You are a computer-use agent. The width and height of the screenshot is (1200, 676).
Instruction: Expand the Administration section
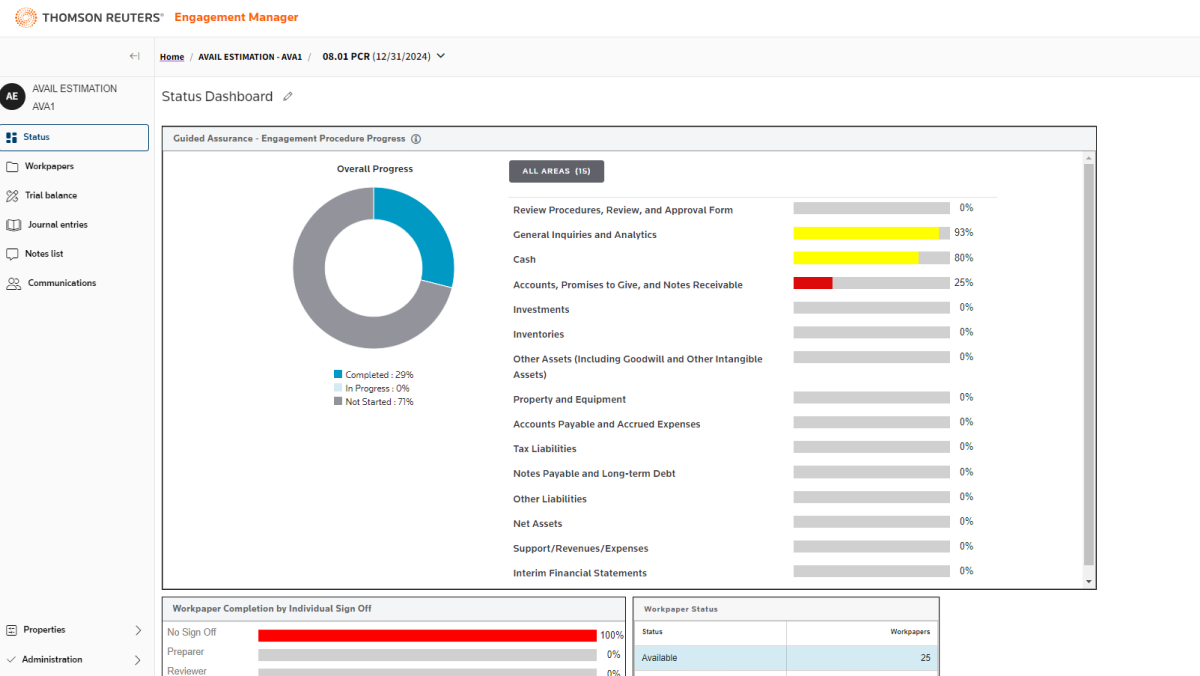tap(138, 660)
